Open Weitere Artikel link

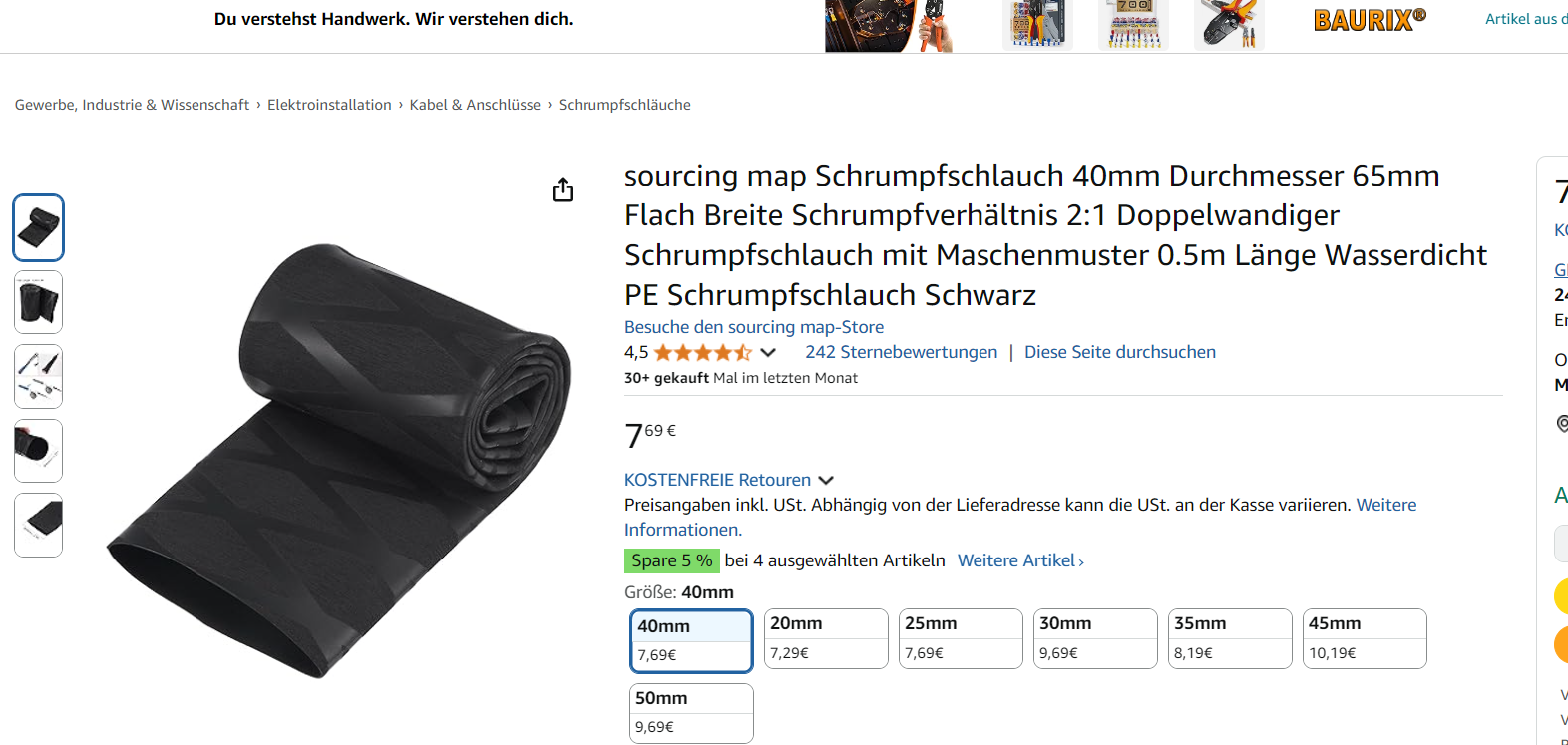click(1020, 560)
